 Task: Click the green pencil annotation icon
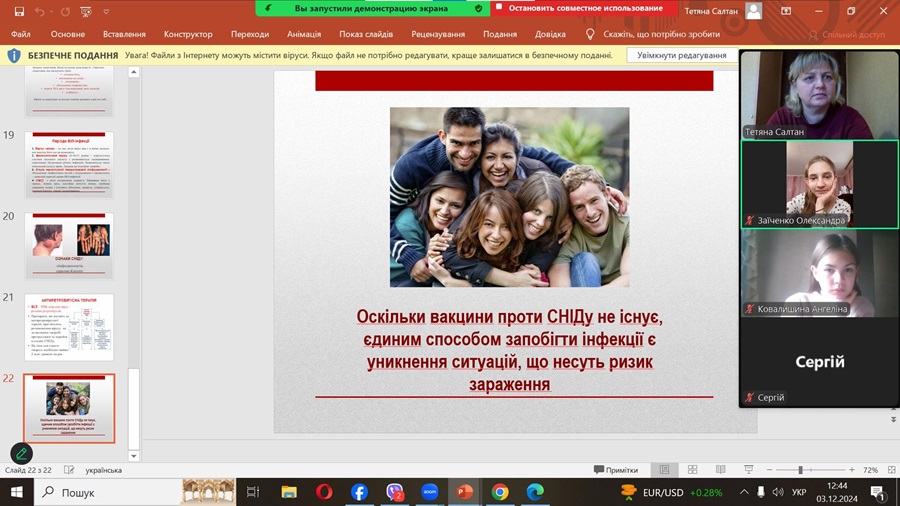click(22, 454)
